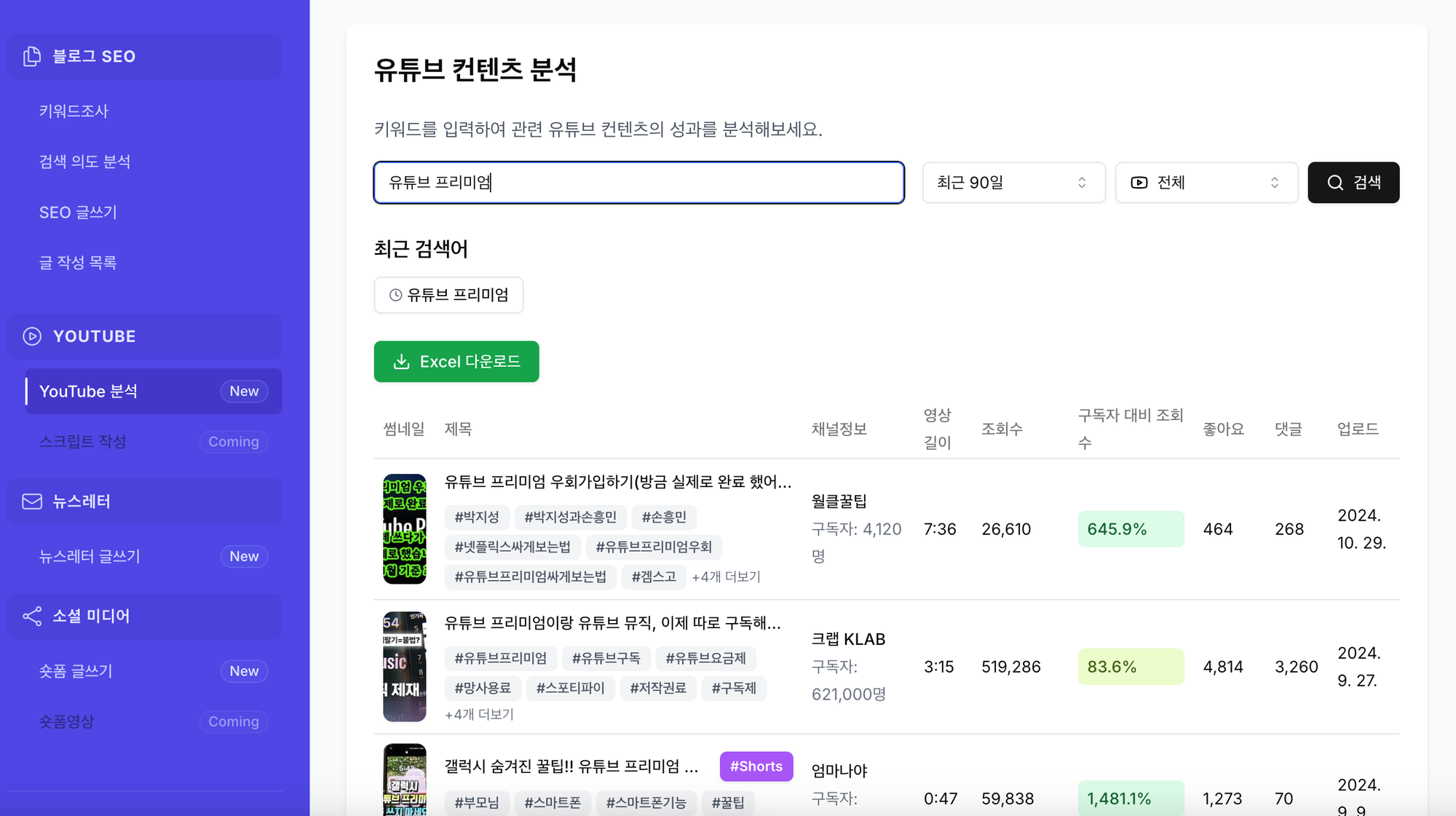Viewport: 1456px width, 816px height.
Task: Expand +4개 더보기 tags on first video
Action: point(727,577)
